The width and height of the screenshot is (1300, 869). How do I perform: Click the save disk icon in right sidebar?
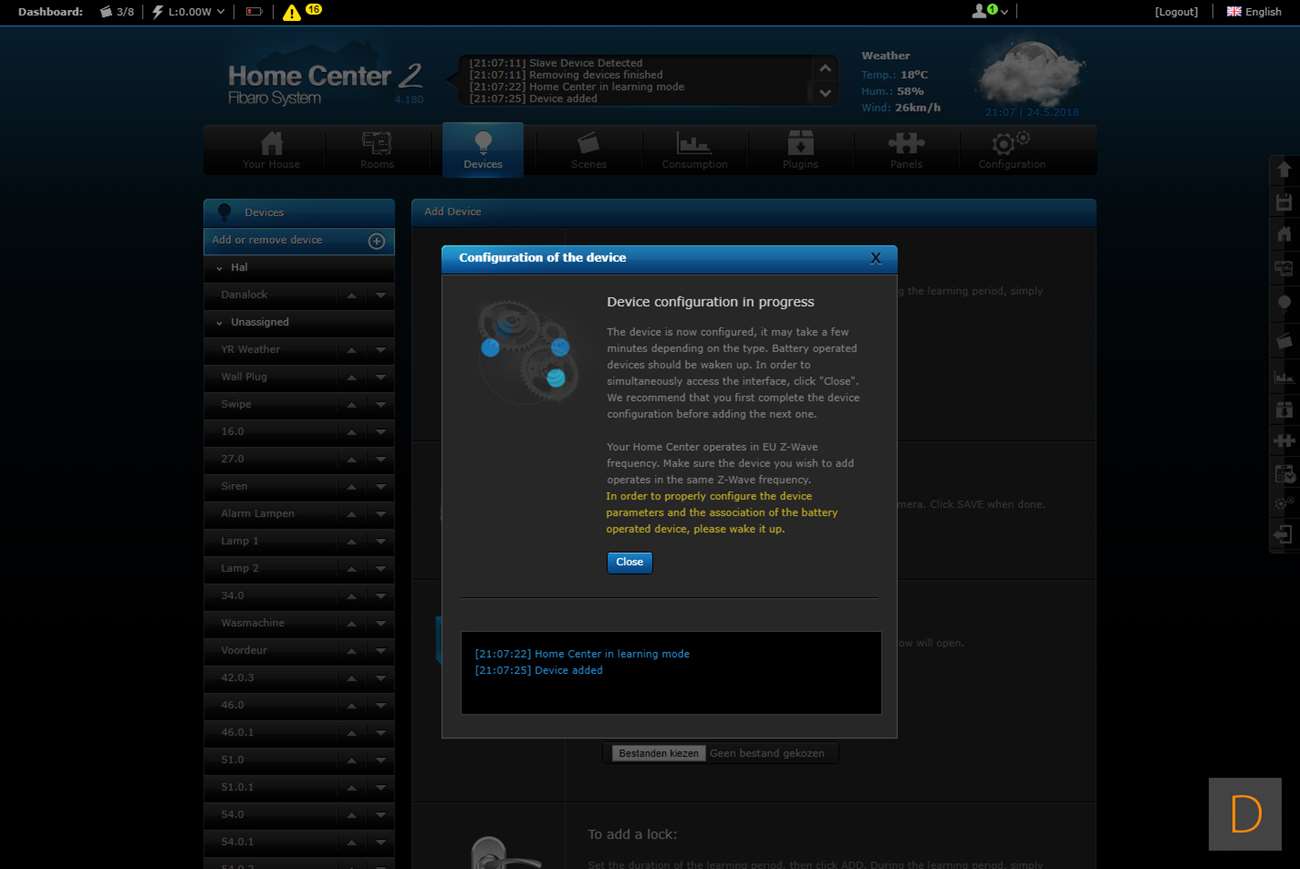1284,203
